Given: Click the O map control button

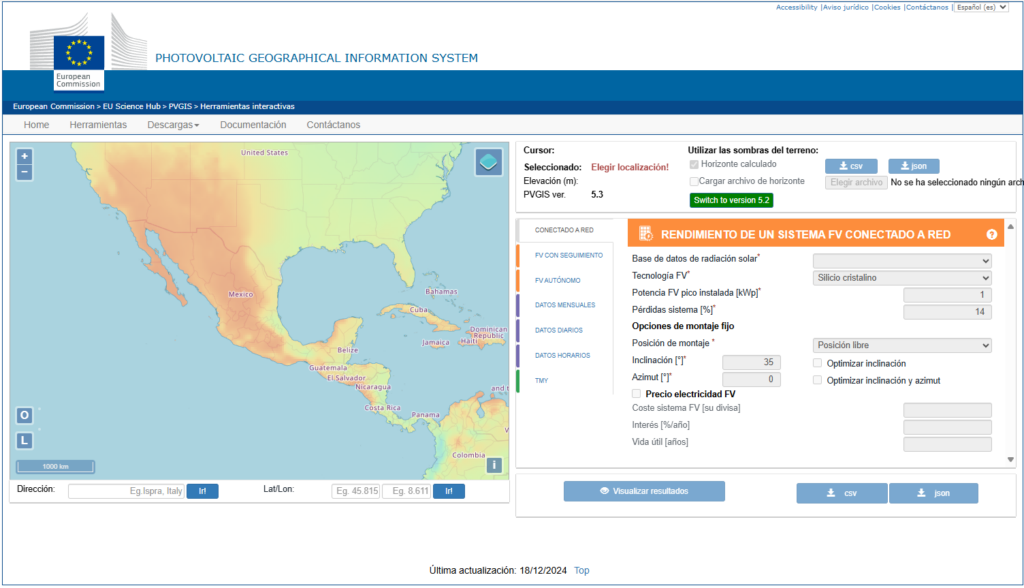Looking at the screenshot, I should click(24, 415).
